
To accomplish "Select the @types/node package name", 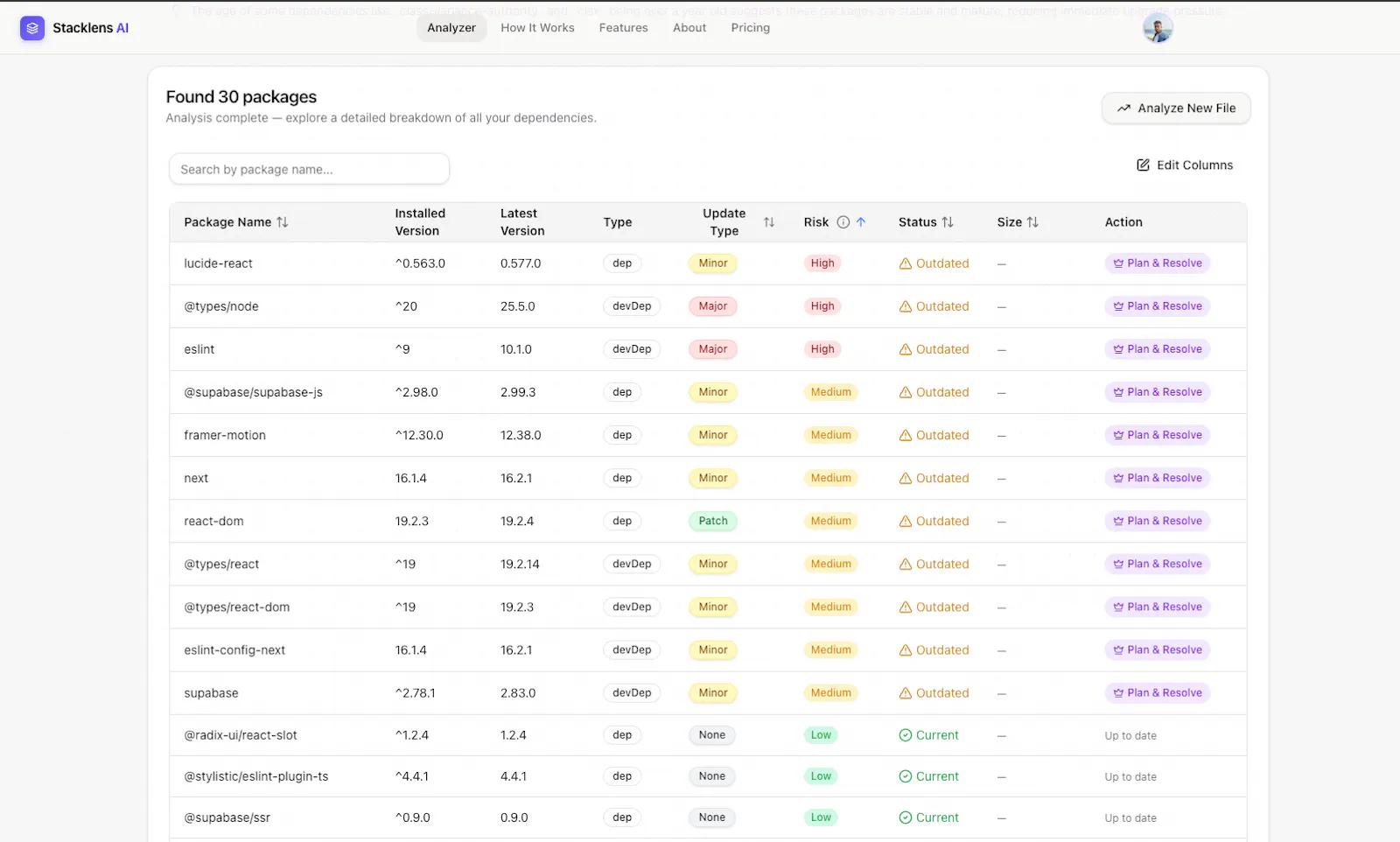I will click(221, 306).
